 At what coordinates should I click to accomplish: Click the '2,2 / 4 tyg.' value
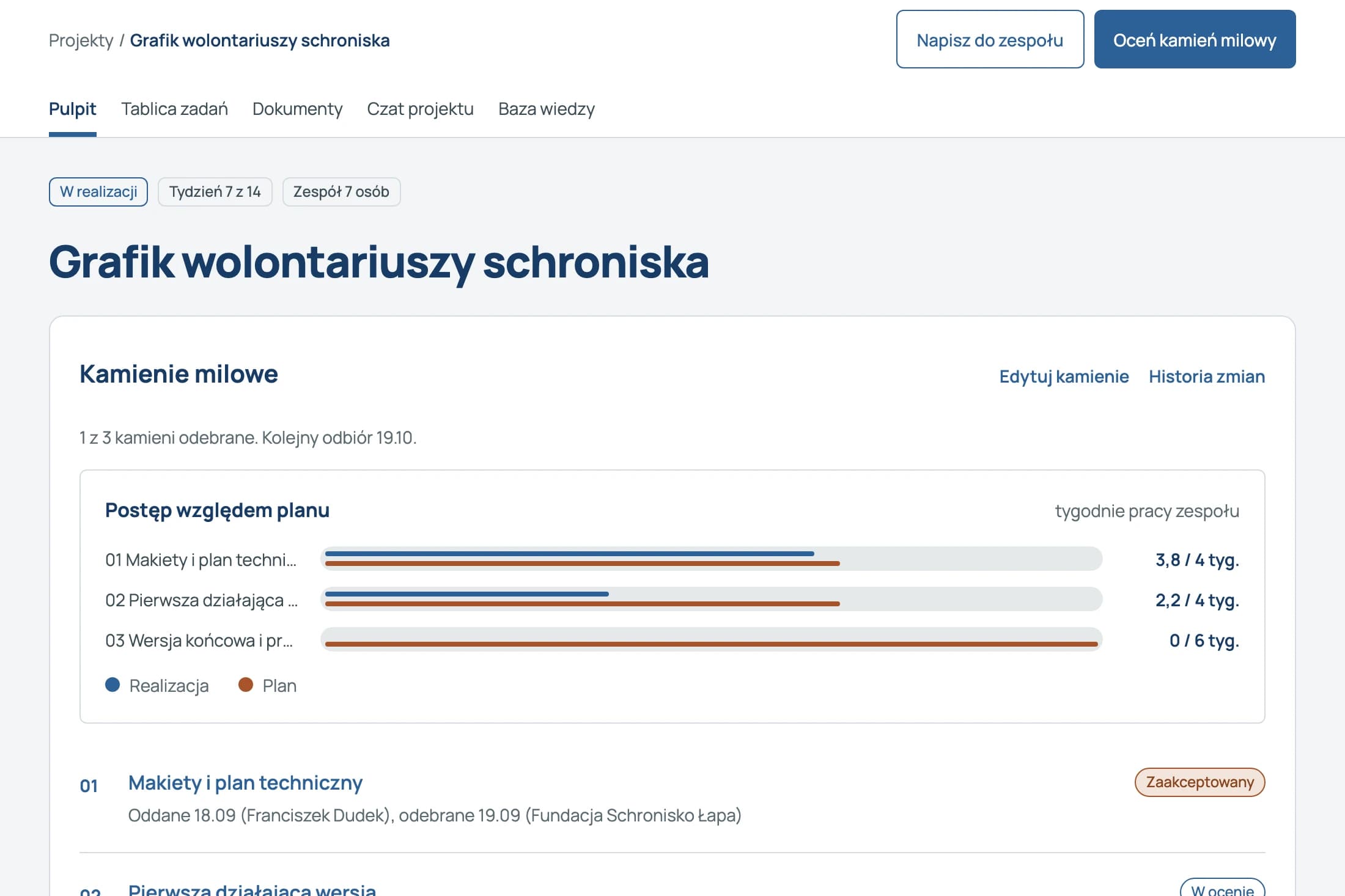point(1197,600)
